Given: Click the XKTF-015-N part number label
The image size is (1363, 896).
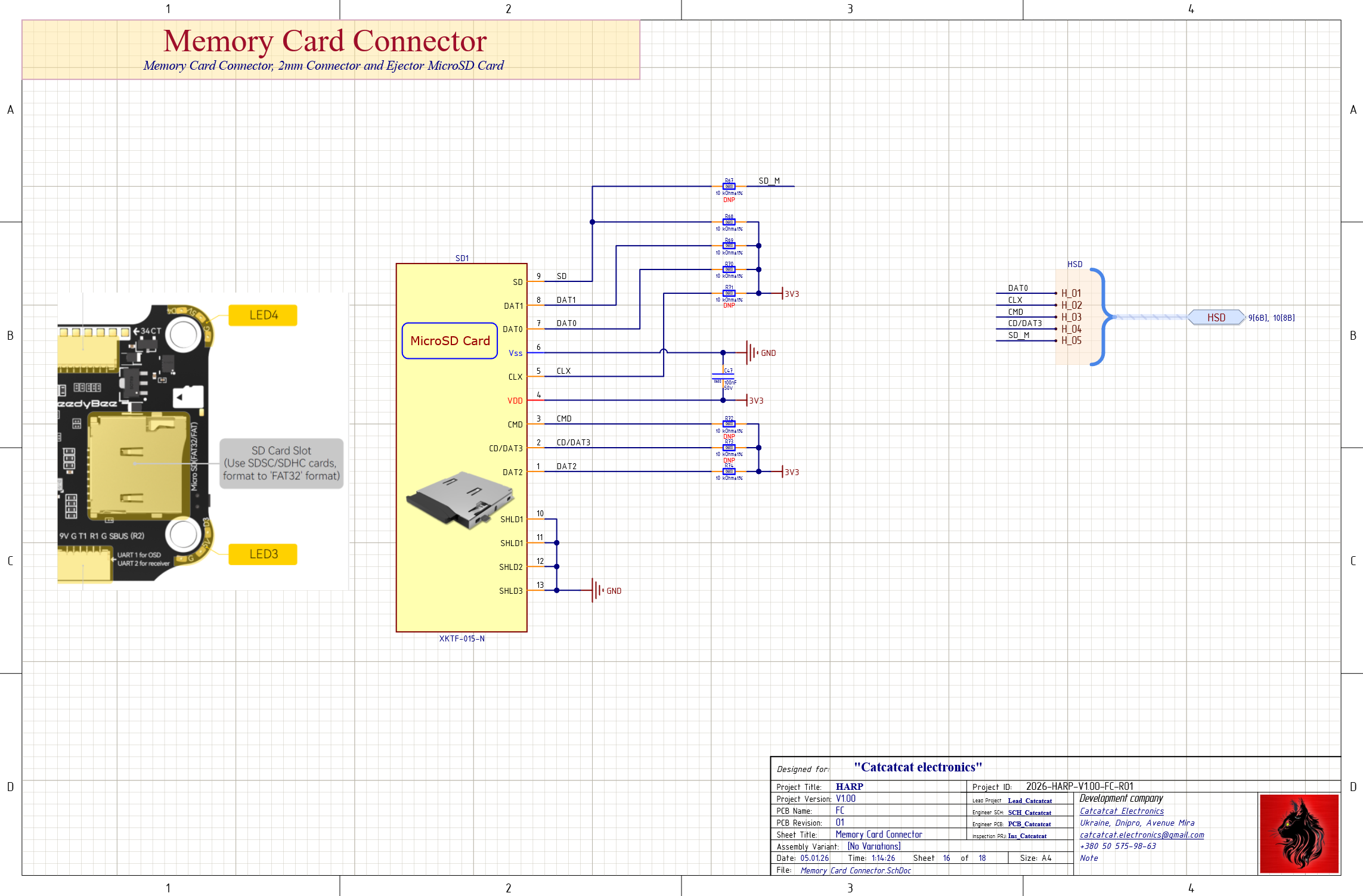Looking at the screenshot, I should [461, 638].
